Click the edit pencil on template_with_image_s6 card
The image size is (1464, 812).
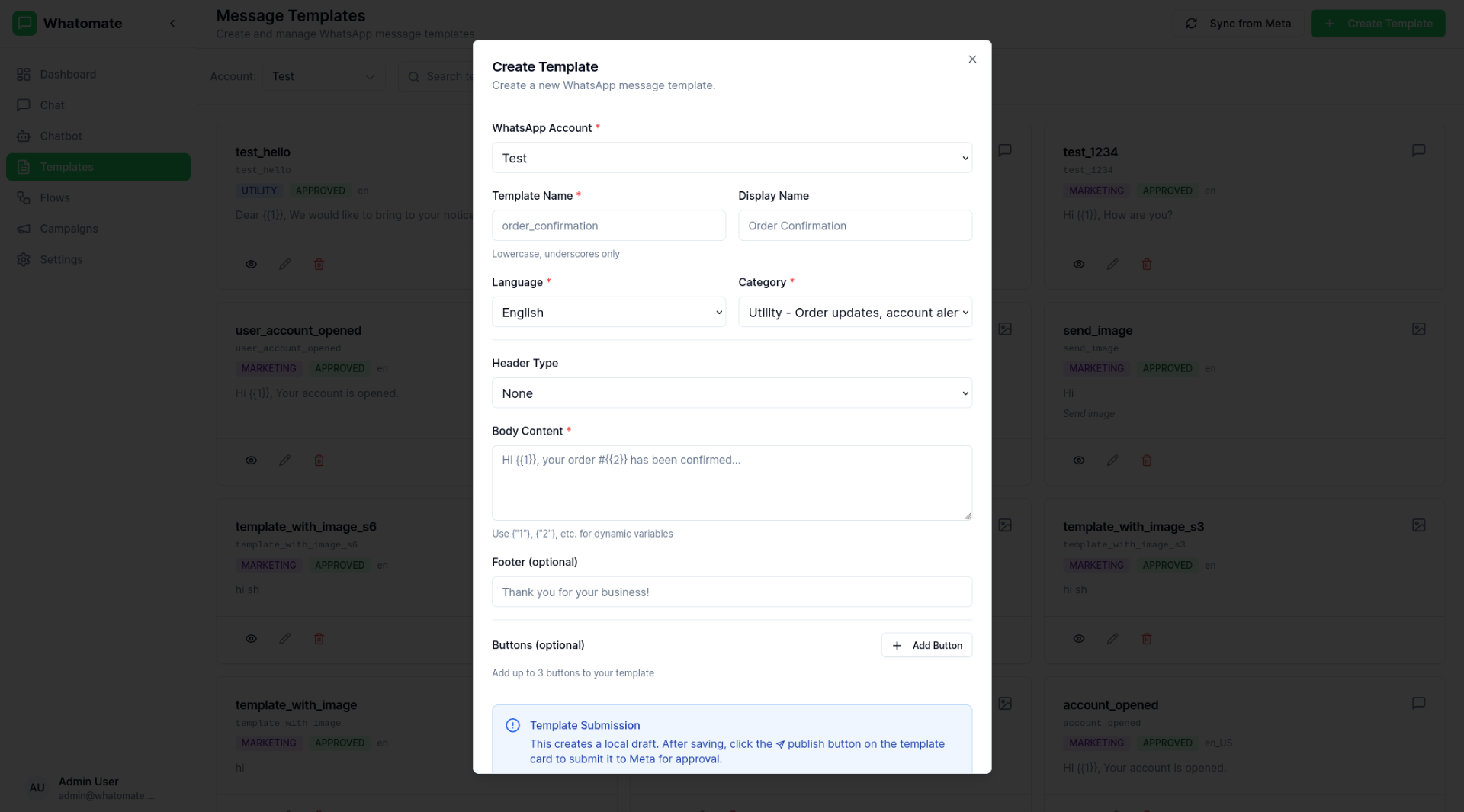tap(284, 639)
